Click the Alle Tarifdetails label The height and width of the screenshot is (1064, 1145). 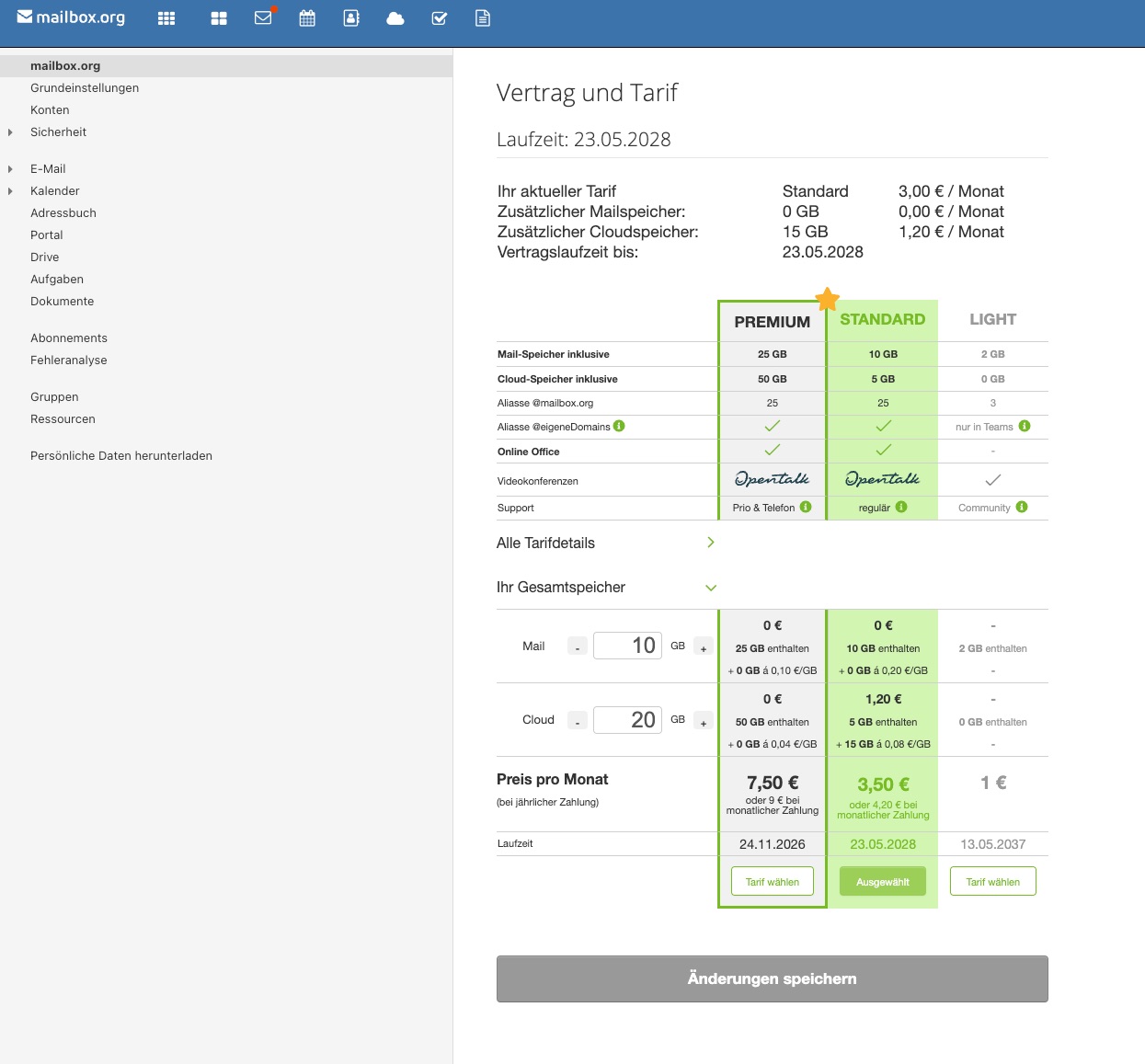pyautogui.click(x=545, y=543)
